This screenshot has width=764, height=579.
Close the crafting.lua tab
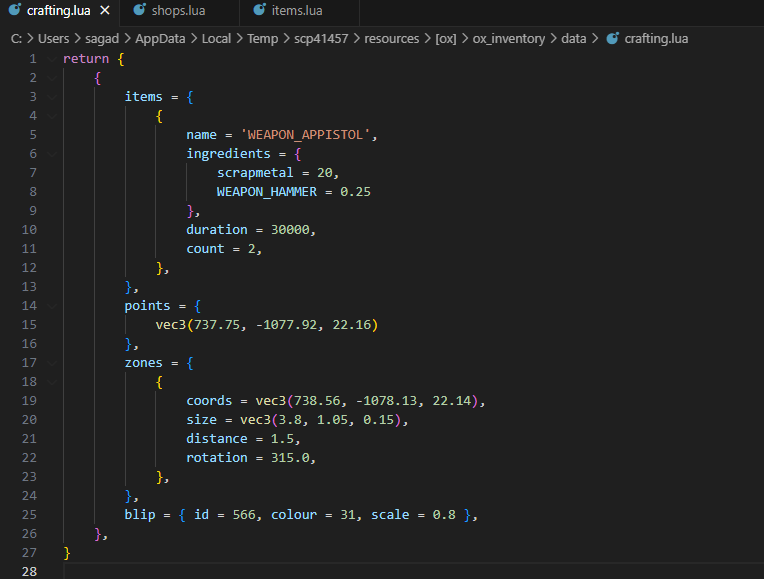point(105,10)
